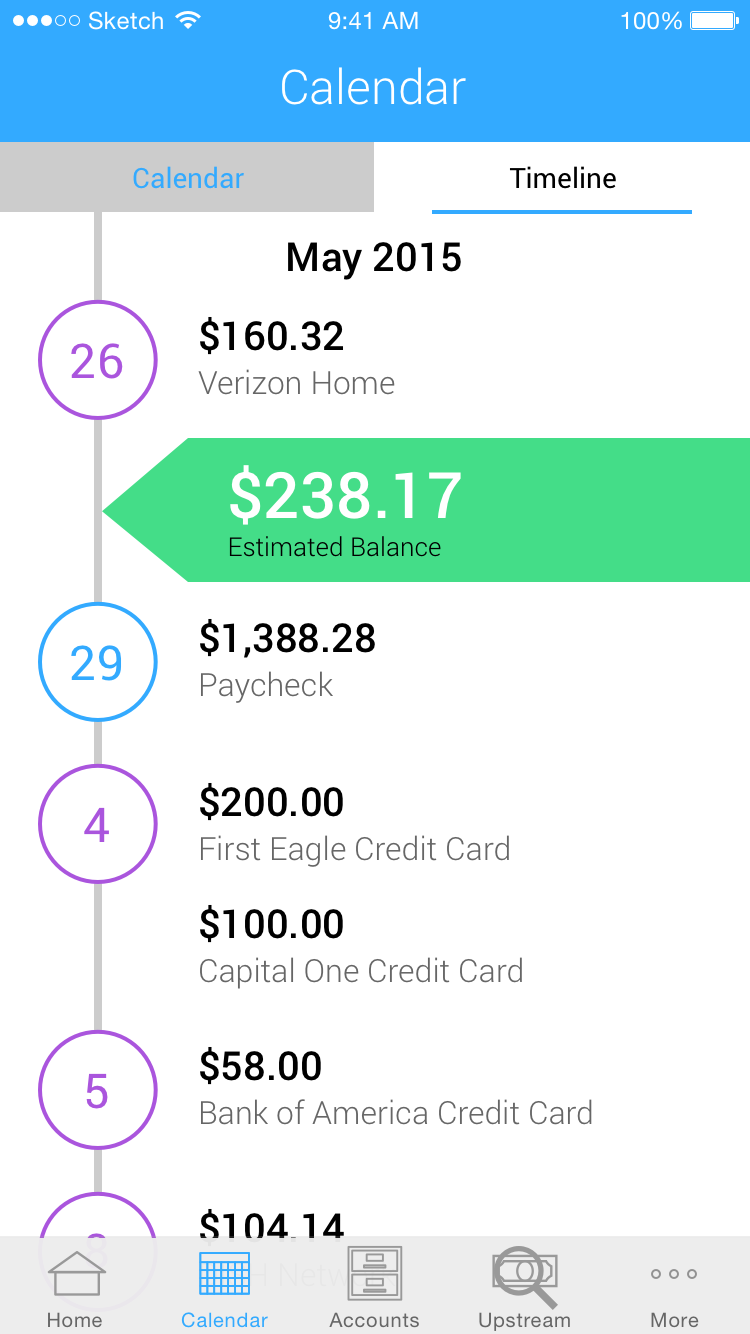
Task: Tap the date 5 circle marker
Action: (x=97, y=1090)
